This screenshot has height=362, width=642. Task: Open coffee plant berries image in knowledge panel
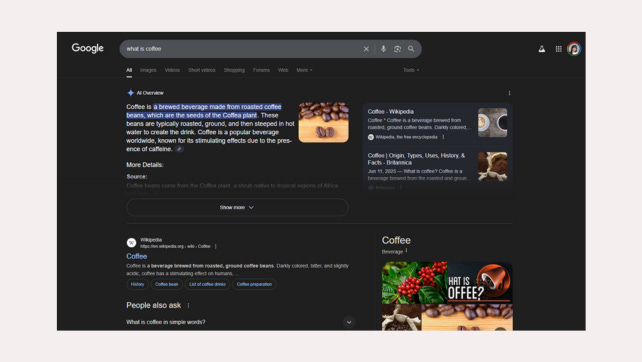click(x=414, y=283)
